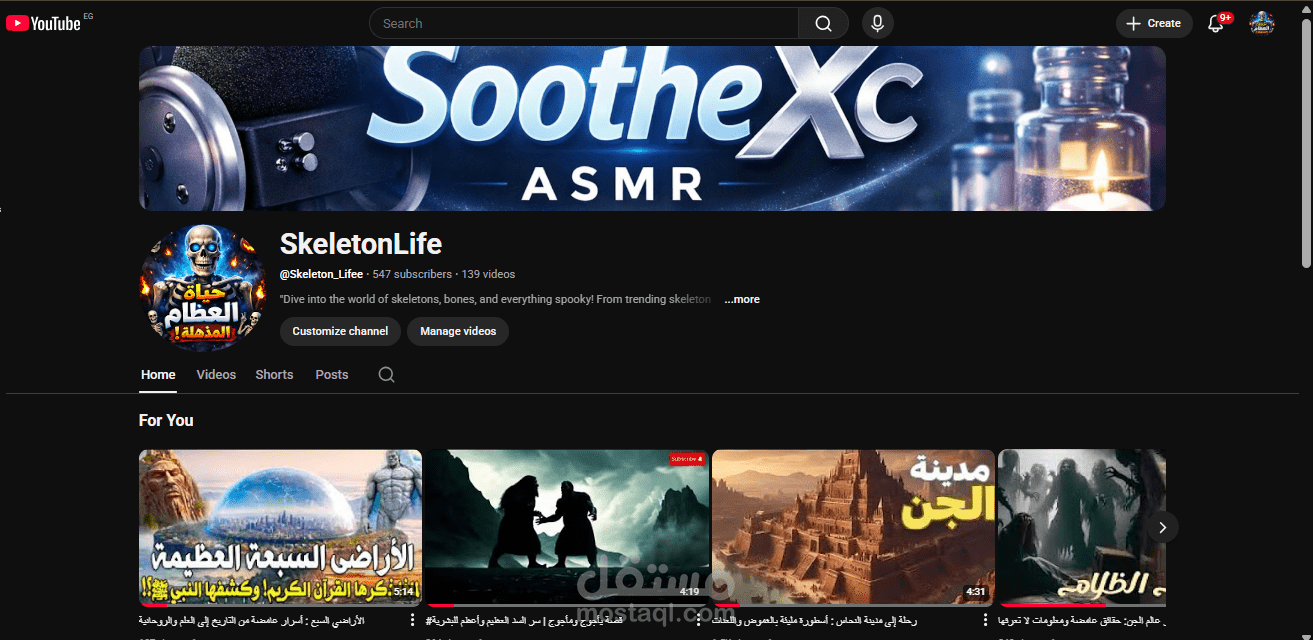Click Customize channel button
Viewport: 1313px width, 640px height.
coord(340,331)
